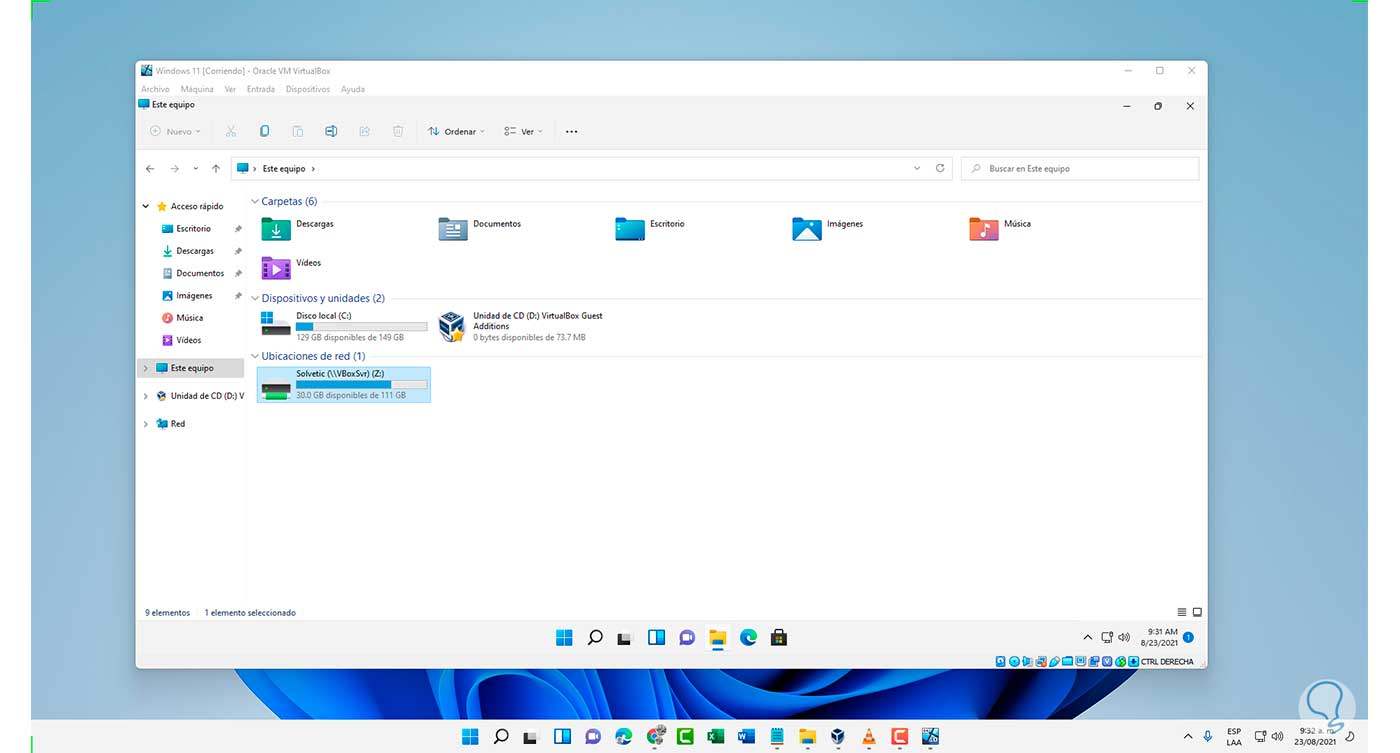Expand Unidad de CD (D:) tree node
This screenshot has height=753, width=1400.
[x=146, y=396]
